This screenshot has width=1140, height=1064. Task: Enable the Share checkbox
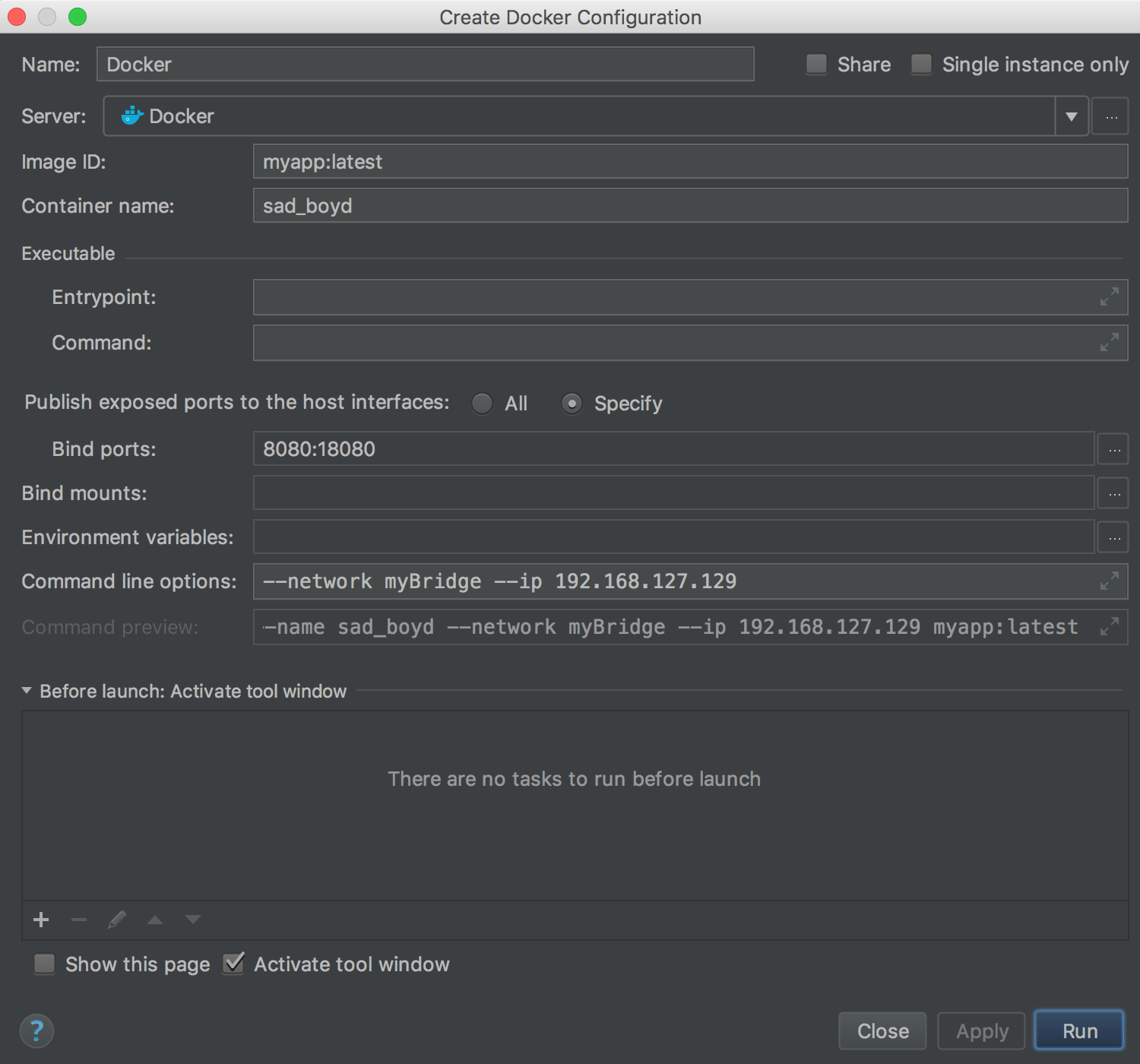tap(817, 64)
